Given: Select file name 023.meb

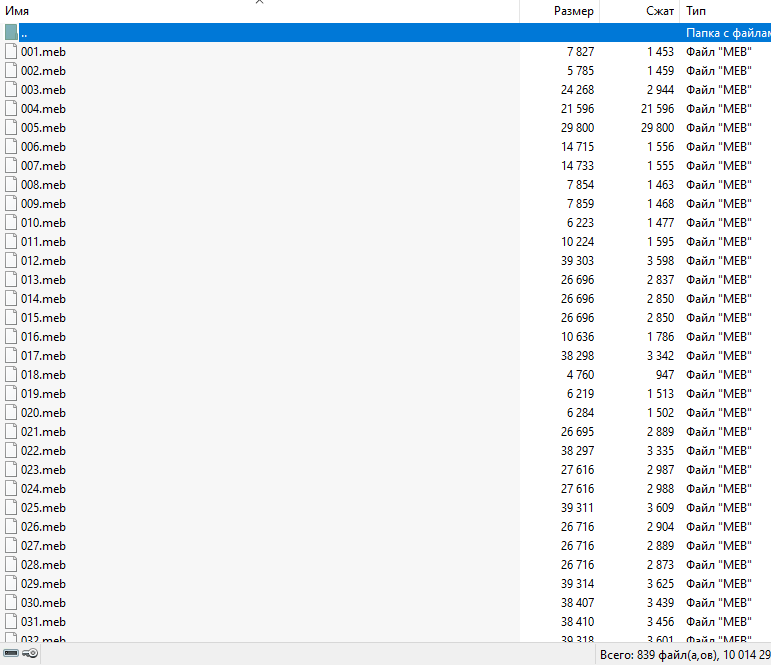Looking at the screenshot, I should tap(43, 470).
